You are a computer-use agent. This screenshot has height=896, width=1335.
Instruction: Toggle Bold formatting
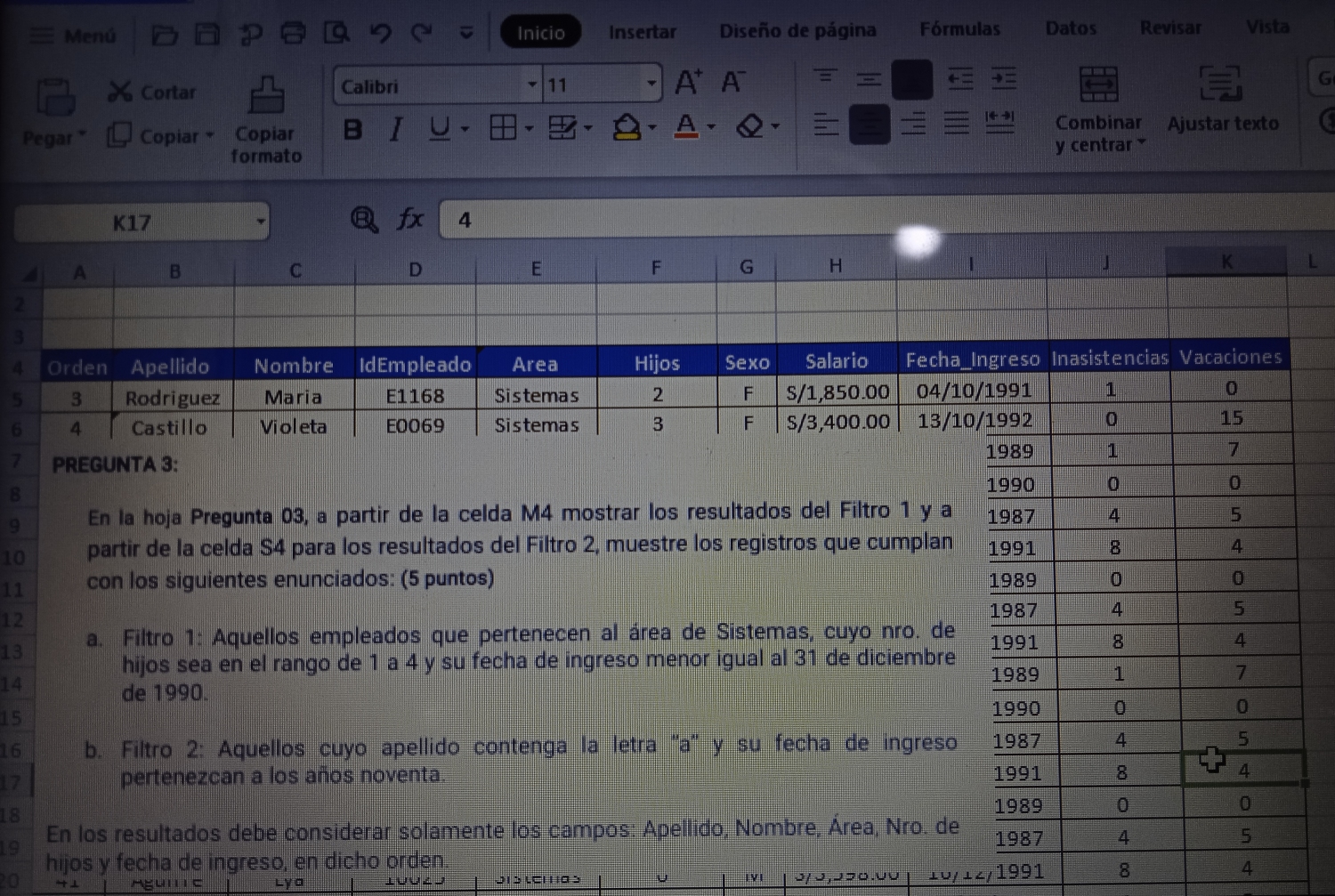pyautogui.click(x=352, y=130)
